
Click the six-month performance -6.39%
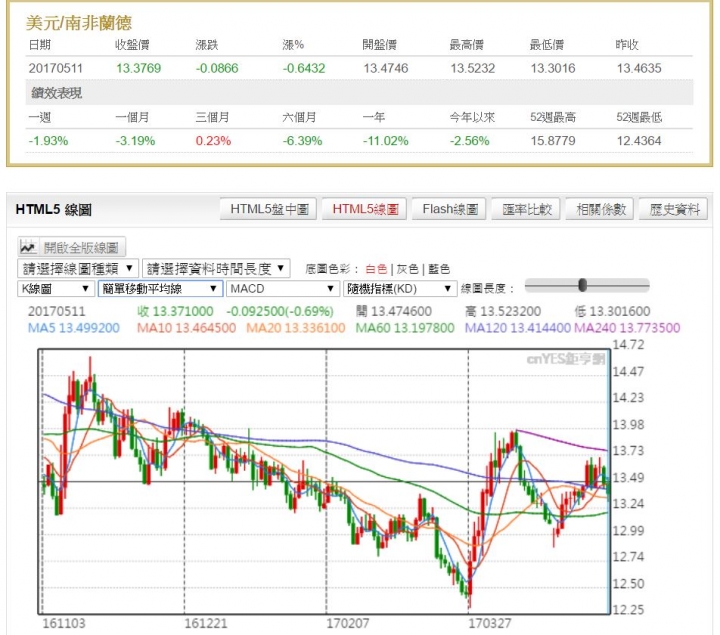[302, 140]
